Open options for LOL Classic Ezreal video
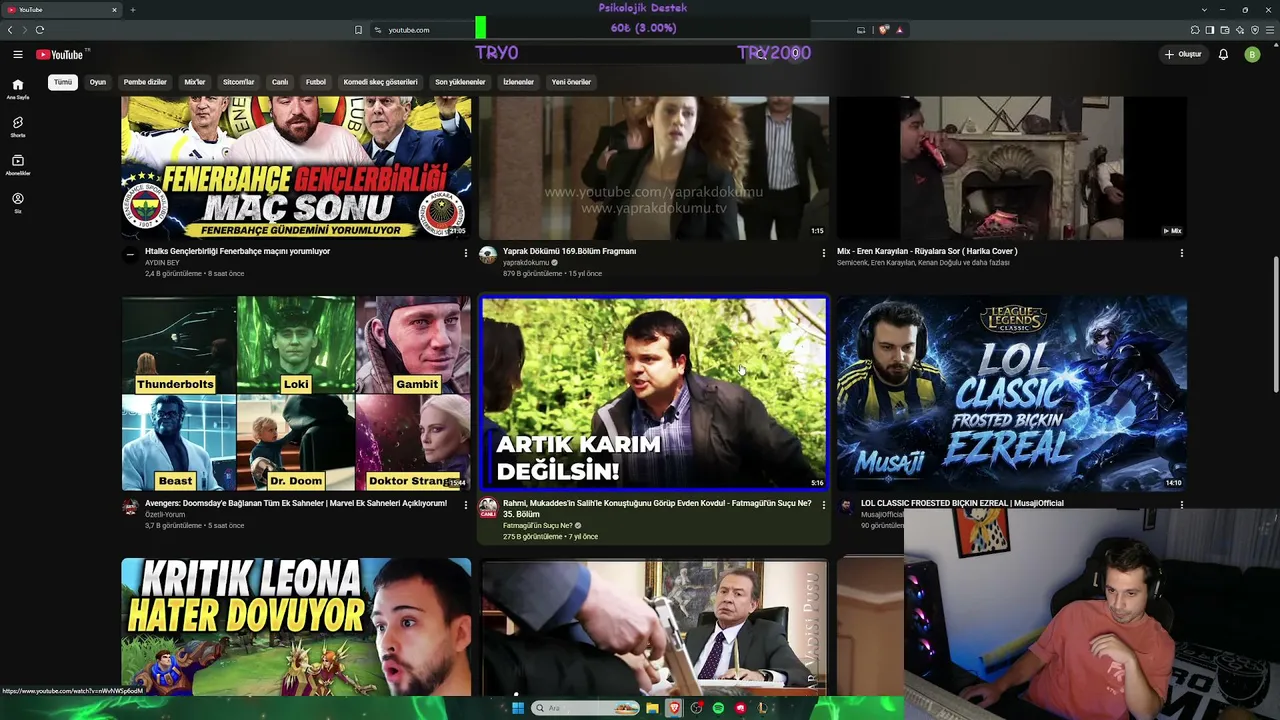The height and width of the screenshot is (720, 1280). (1181, 505)
